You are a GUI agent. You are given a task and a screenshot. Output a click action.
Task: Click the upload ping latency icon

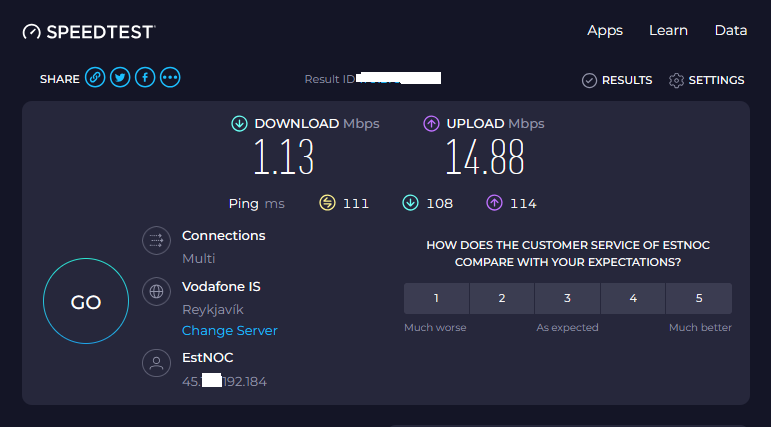494,203
